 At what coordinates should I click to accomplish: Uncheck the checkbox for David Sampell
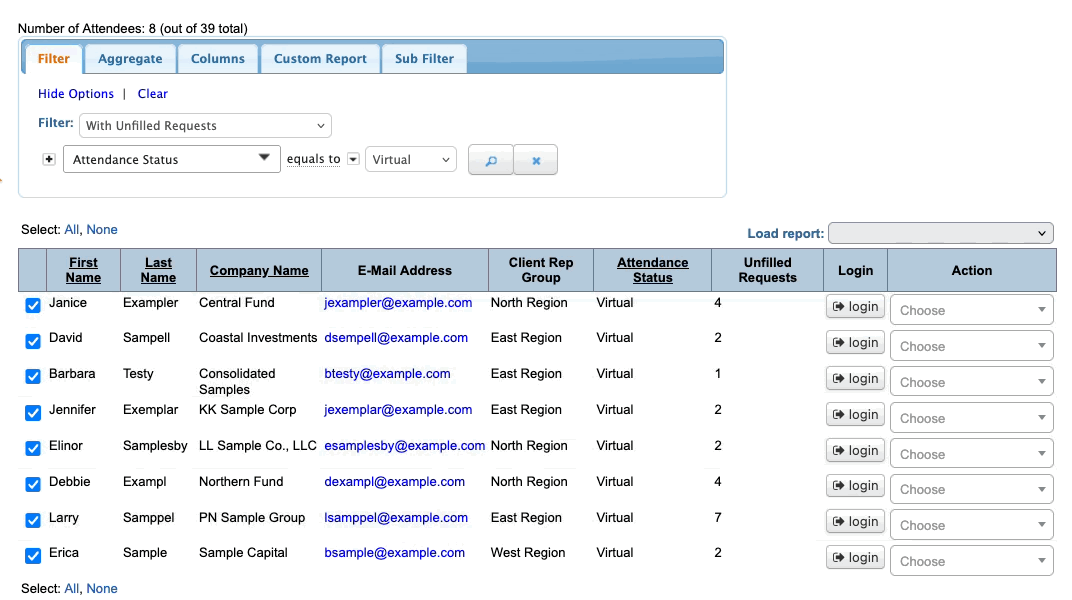[x=33, y=342]
